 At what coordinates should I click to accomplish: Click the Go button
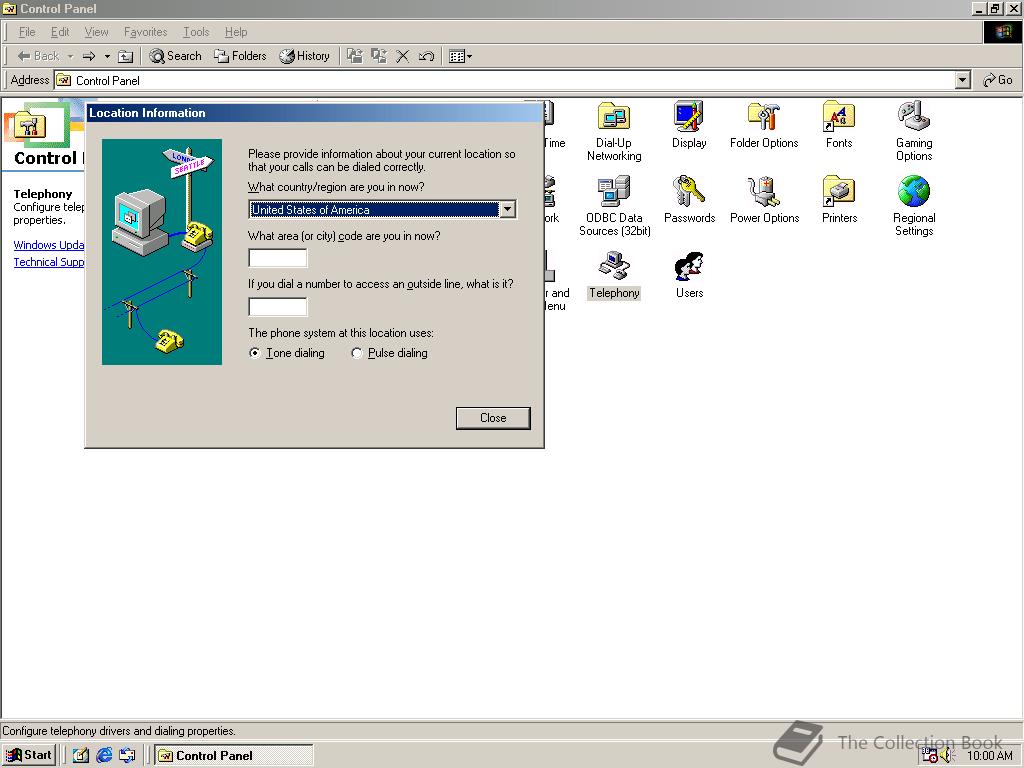998,80
